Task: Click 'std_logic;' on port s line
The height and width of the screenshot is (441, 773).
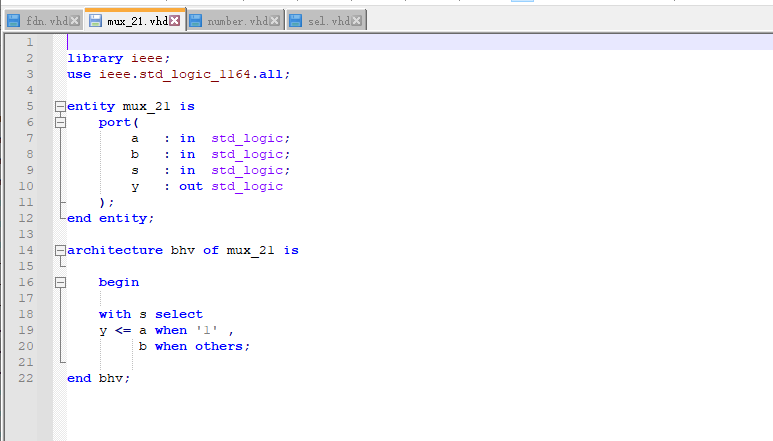Action: [250, 170]
